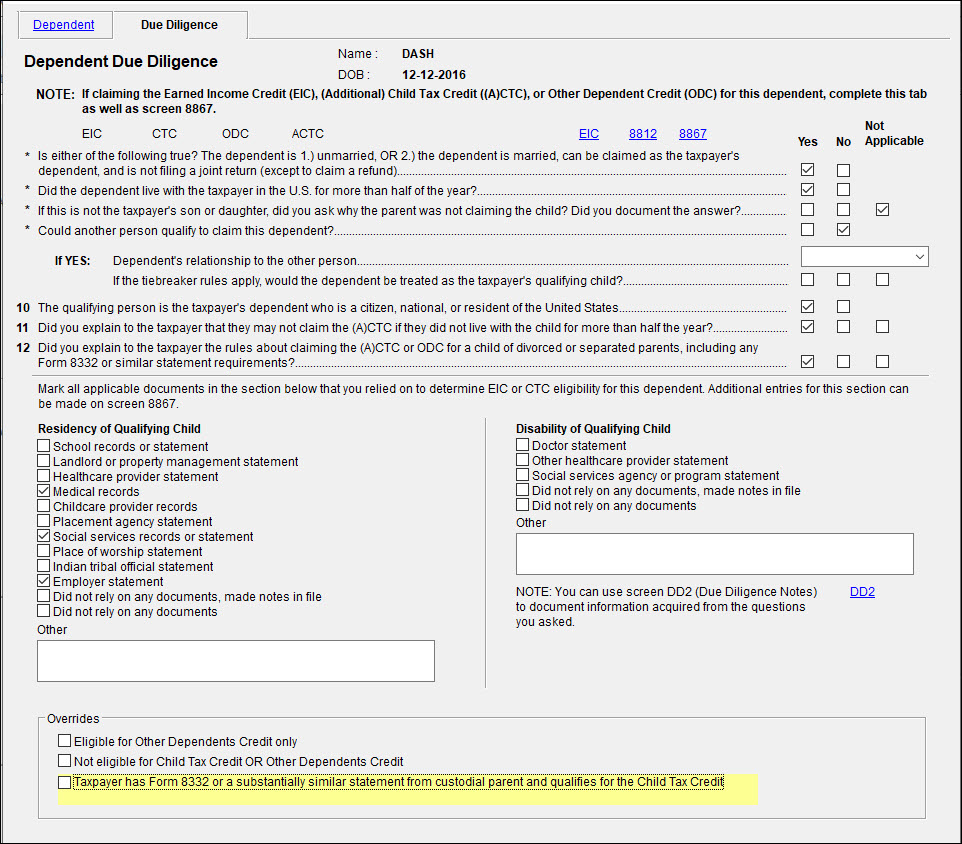Toggle Not Applicable for not taxpayer's son or daughter
Screen dimensions: 962x844
pos(882,210)
